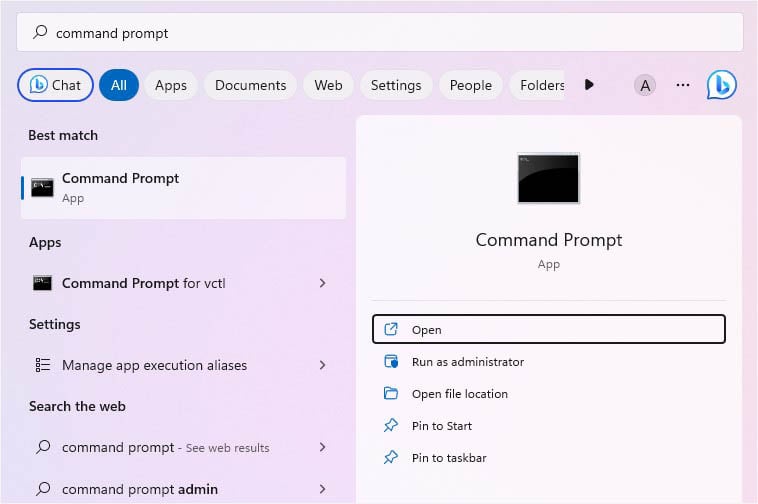The height and width of the screenshot is (504, 758).
Task: Expand the Manage app execution aliases chevron
Action: pos(322,365)
